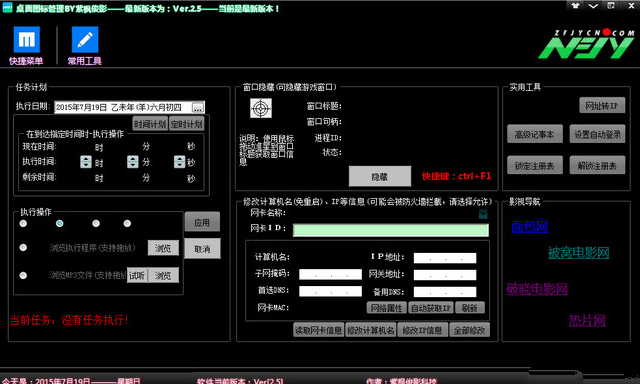Open the 网址转IP tool
The width and height of the screenshot is (640, 384).
(602, 106)
